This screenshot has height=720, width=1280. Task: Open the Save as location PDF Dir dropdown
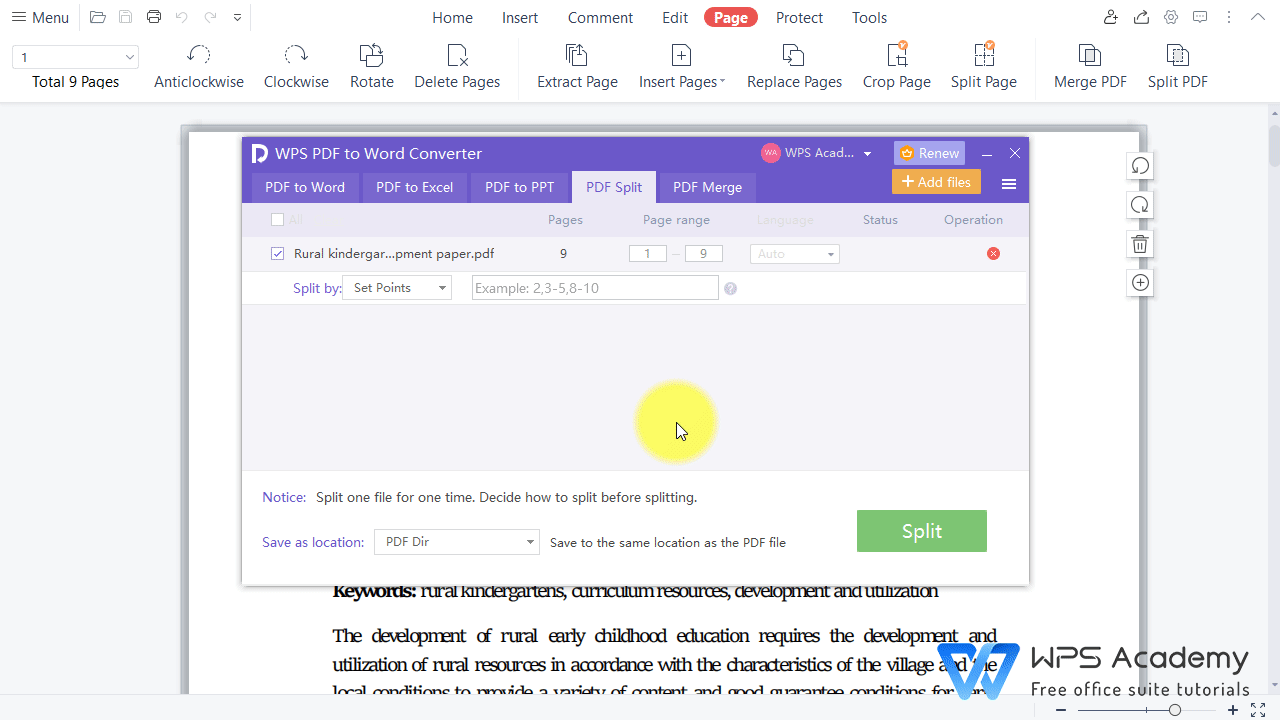point(456,541)
